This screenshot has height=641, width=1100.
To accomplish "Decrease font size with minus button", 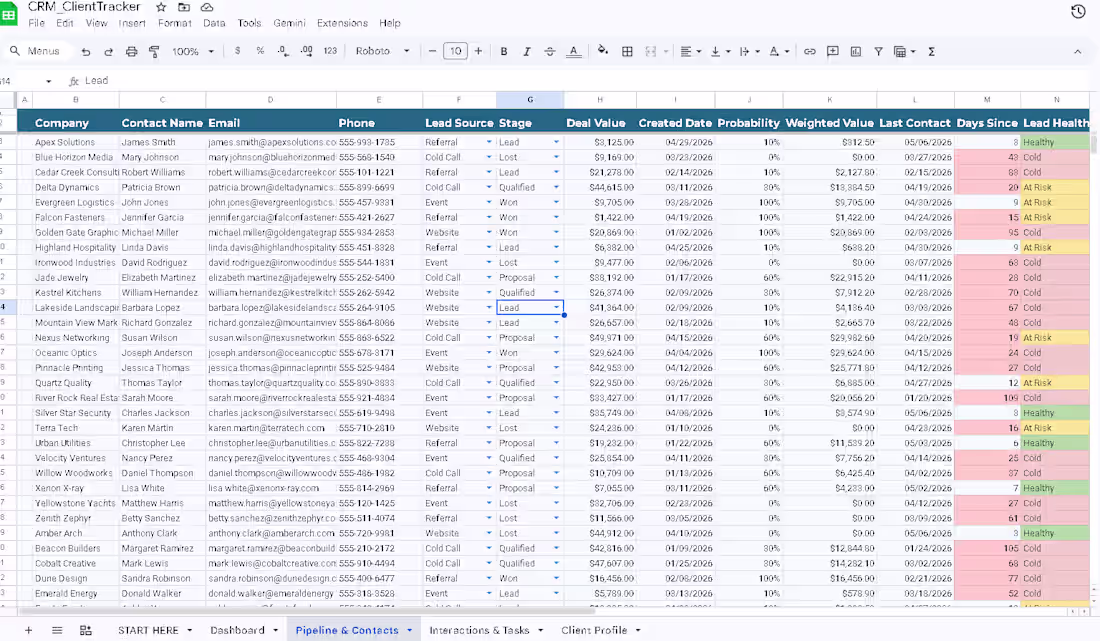I will pos(432,51).
